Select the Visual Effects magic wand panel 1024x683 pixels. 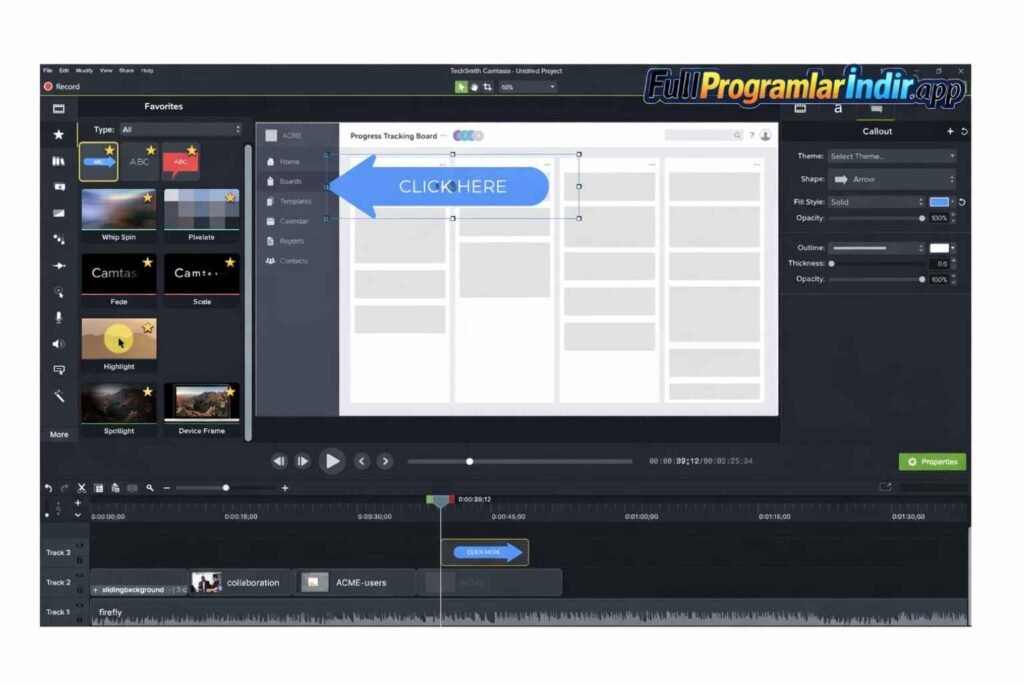click(59, 397)
